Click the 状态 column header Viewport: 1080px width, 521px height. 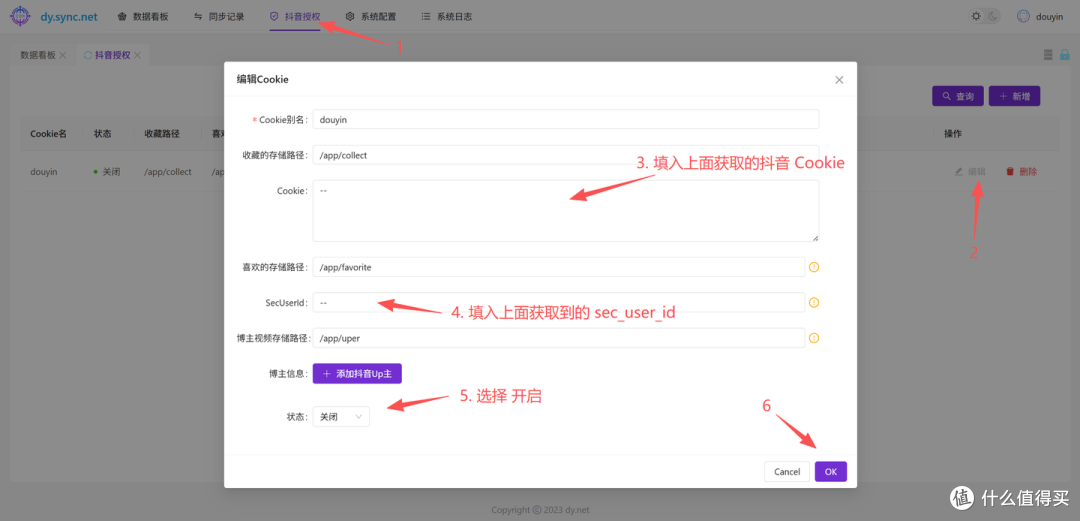[x=103, y=134]
